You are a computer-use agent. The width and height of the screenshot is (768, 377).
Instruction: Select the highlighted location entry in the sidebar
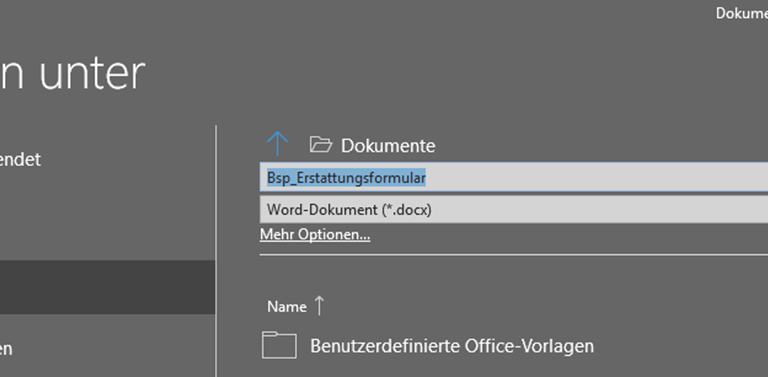tap(107, 287)
